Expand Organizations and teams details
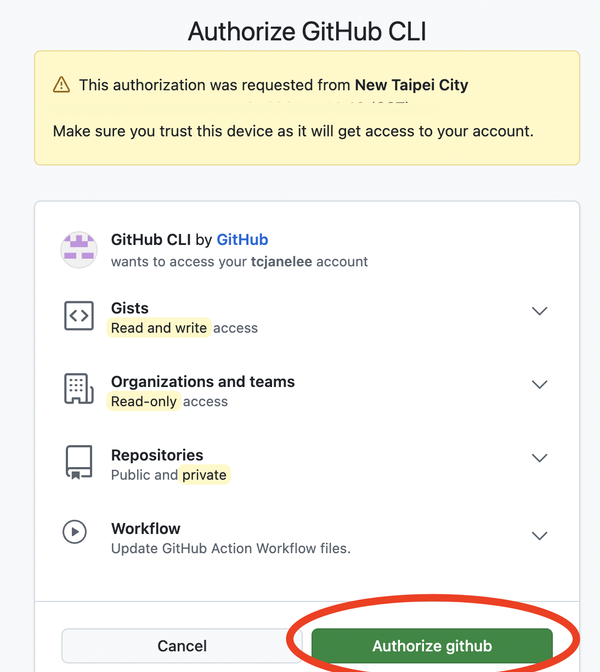The width and height of the screenshot is (600, 672). point(539,384)
